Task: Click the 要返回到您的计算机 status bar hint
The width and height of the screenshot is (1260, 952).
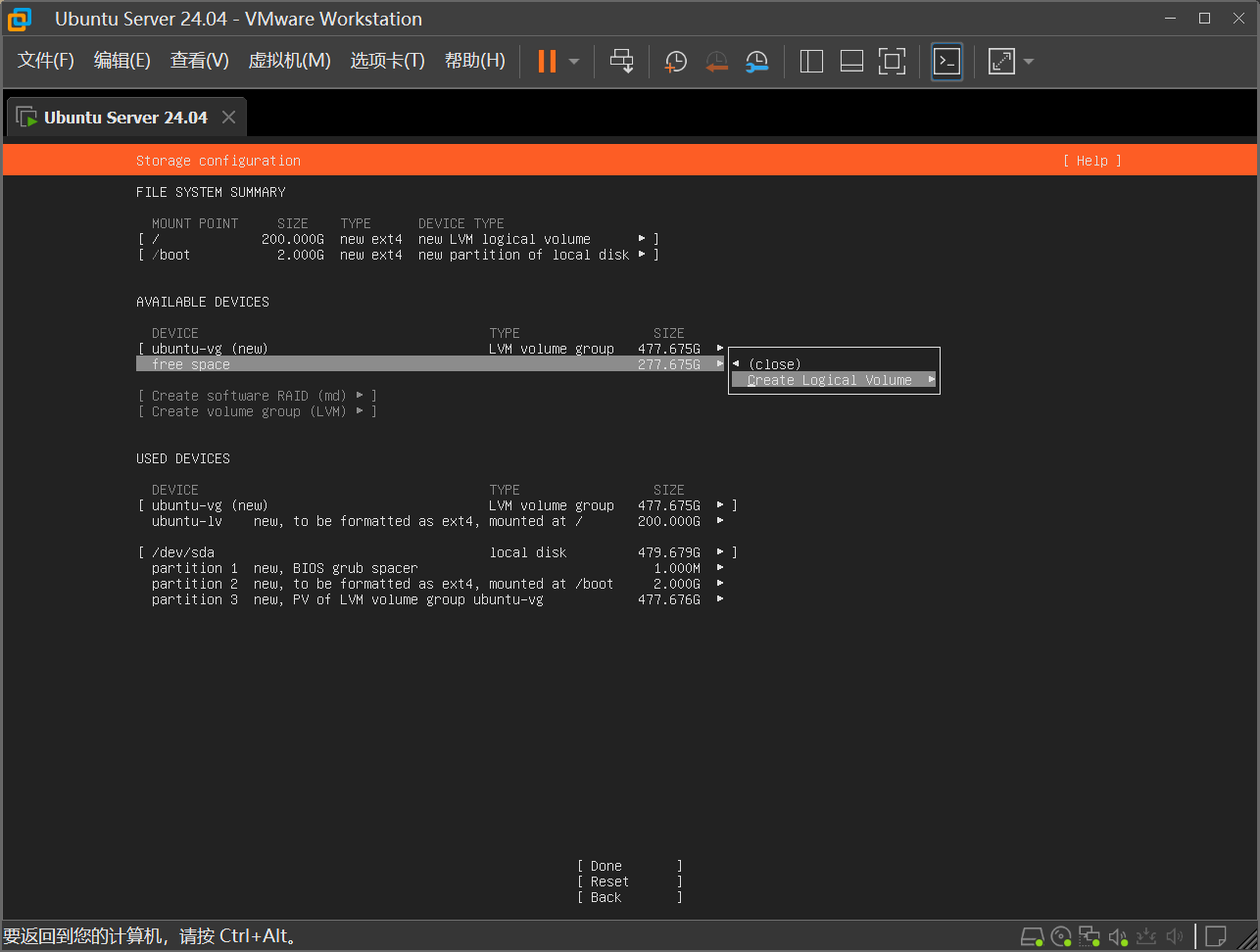Action: pos(150,936)
